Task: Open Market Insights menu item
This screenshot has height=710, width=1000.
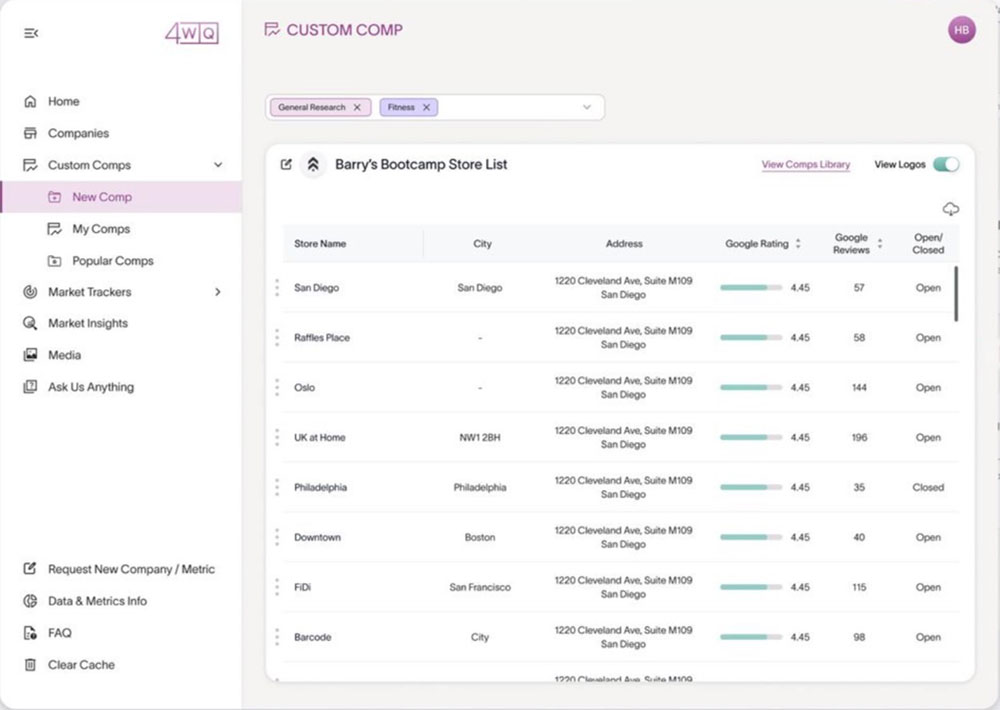Action: point(88,323)
